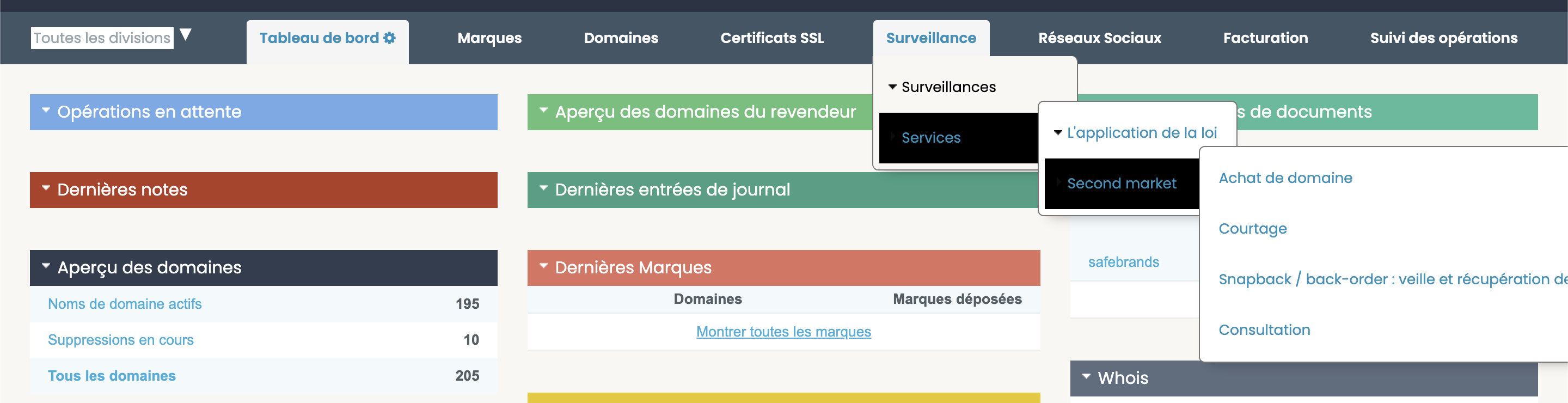The height and width of the screenshot is (403, 1568).
Task: Open Tous les domaines link
Action: tap(112, 376)
